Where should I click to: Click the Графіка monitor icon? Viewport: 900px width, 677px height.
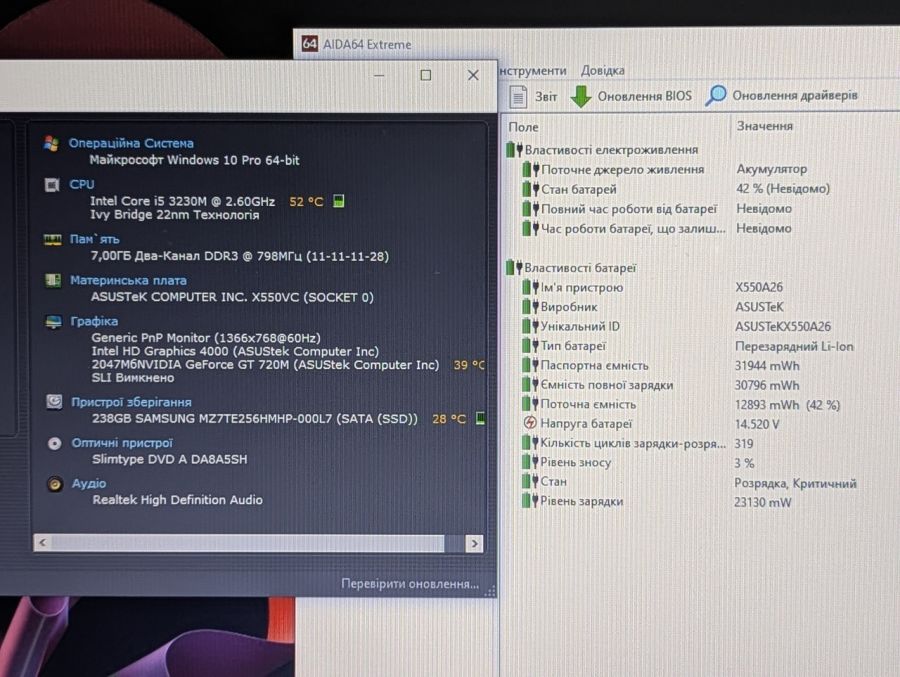53,322
